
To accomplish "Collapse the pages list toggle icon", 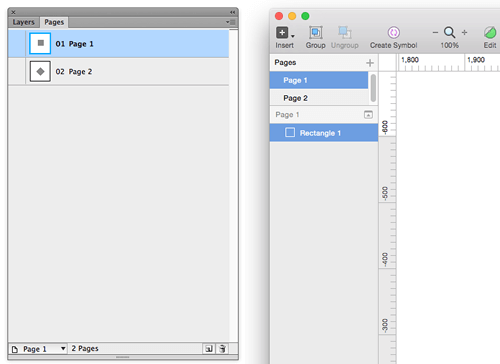I will [368, 115].
